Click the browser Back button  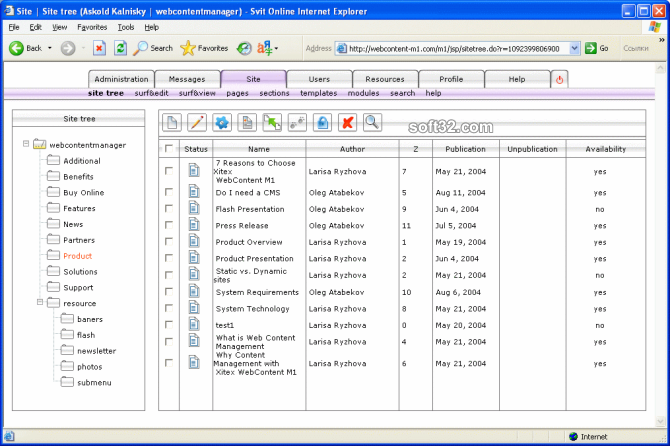(26, 48)
